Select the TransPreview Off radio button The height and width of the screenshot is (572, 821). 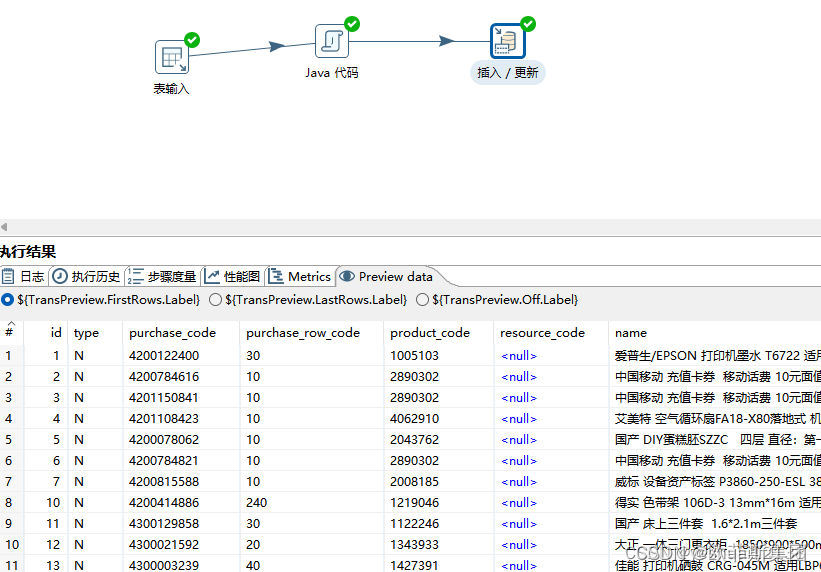point(422,300)
